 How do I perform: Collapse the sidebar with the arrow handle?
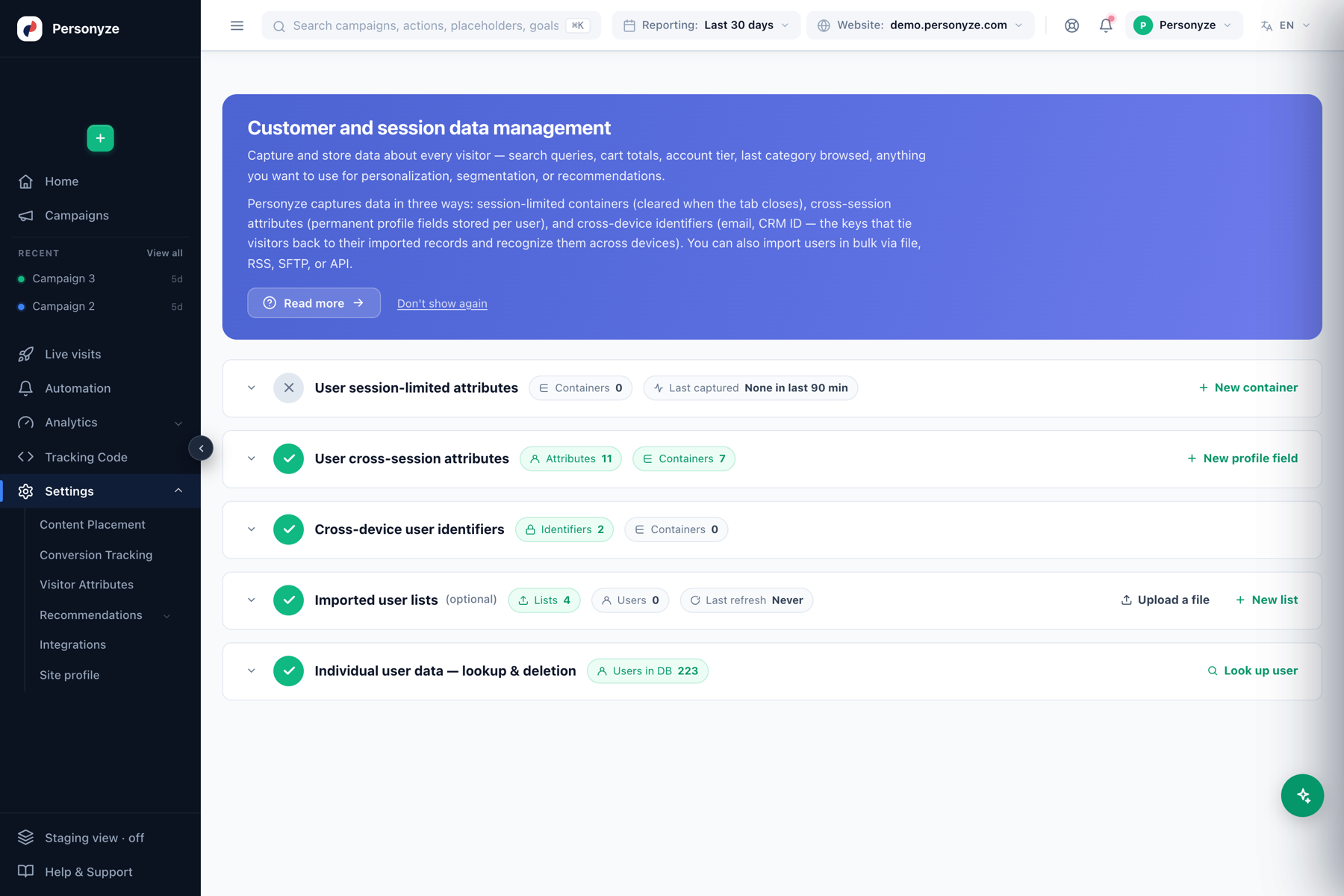201,448
